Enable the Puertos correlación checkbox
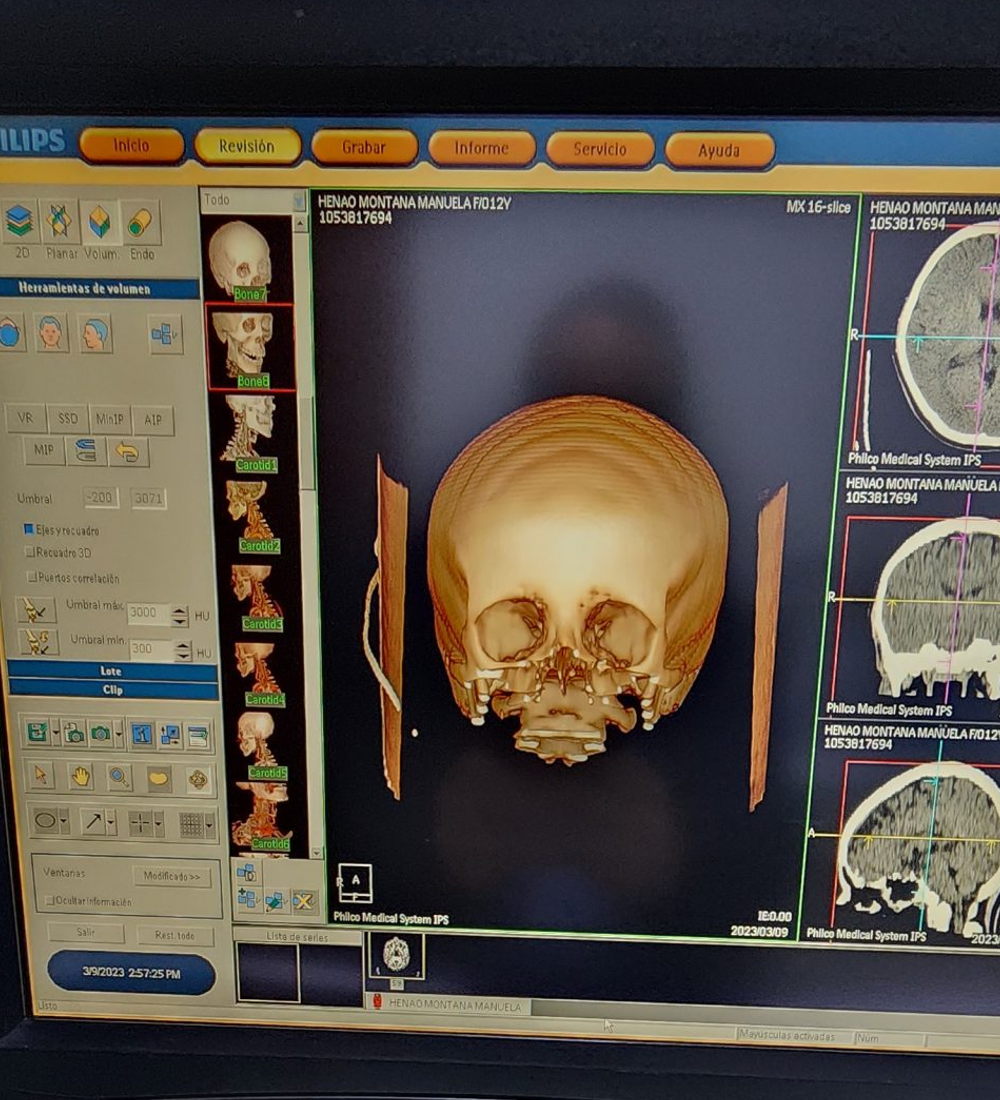Viewport: 1000px width, 1100px height. [x=31, y=577]
